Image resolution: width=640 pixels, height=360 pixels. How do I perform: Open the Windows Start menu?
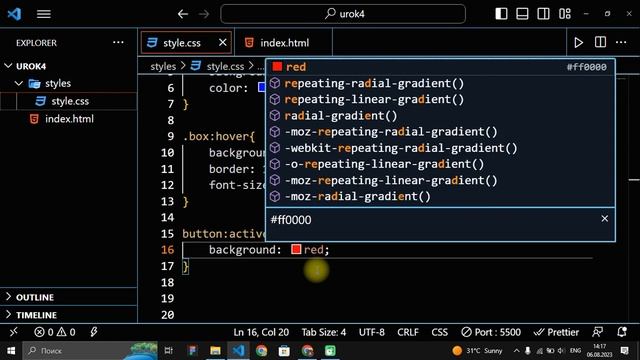[11, 350]
